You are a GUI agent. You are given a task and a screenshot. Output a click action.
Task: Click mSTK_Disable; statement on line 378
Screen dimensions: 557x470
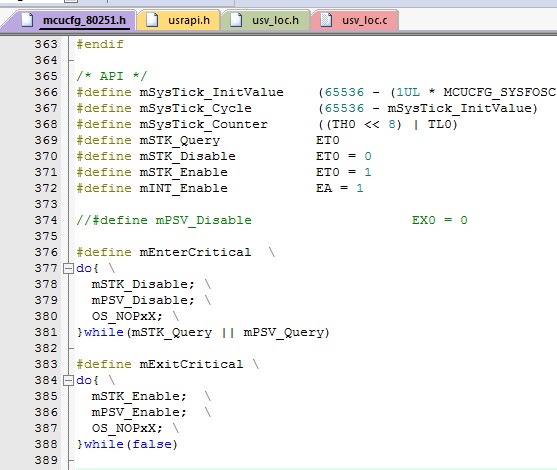click(143, 284)
